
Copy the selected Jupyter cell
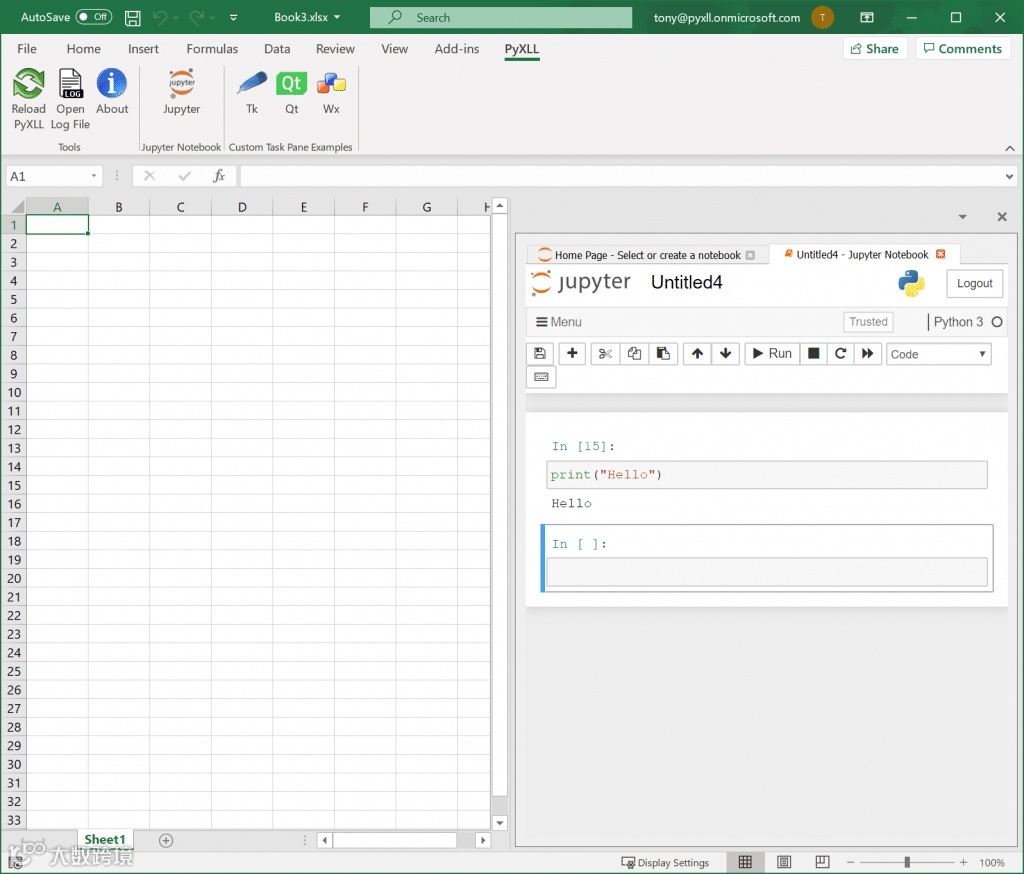click(634, 353)
